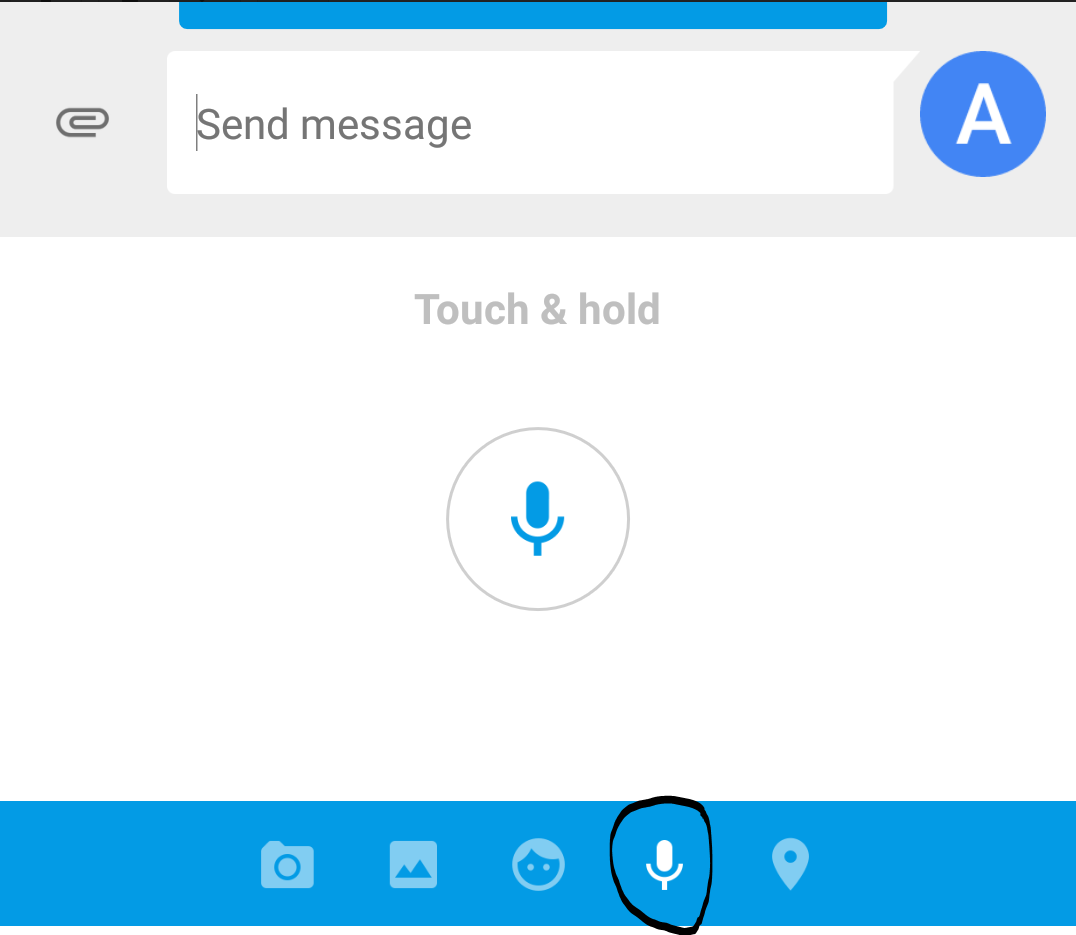
Task: Switch to voice message tab in bottom bar
Action: (x=664, y=864)
